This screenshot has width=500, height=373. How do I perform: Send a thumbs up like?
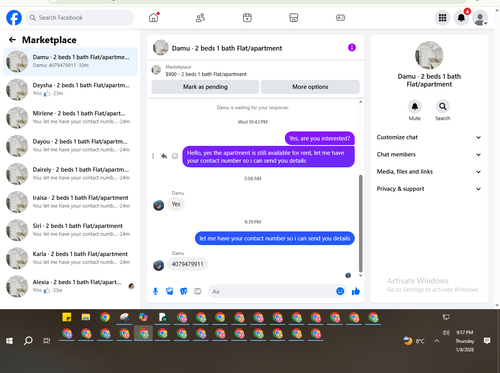tap(356, 291)
